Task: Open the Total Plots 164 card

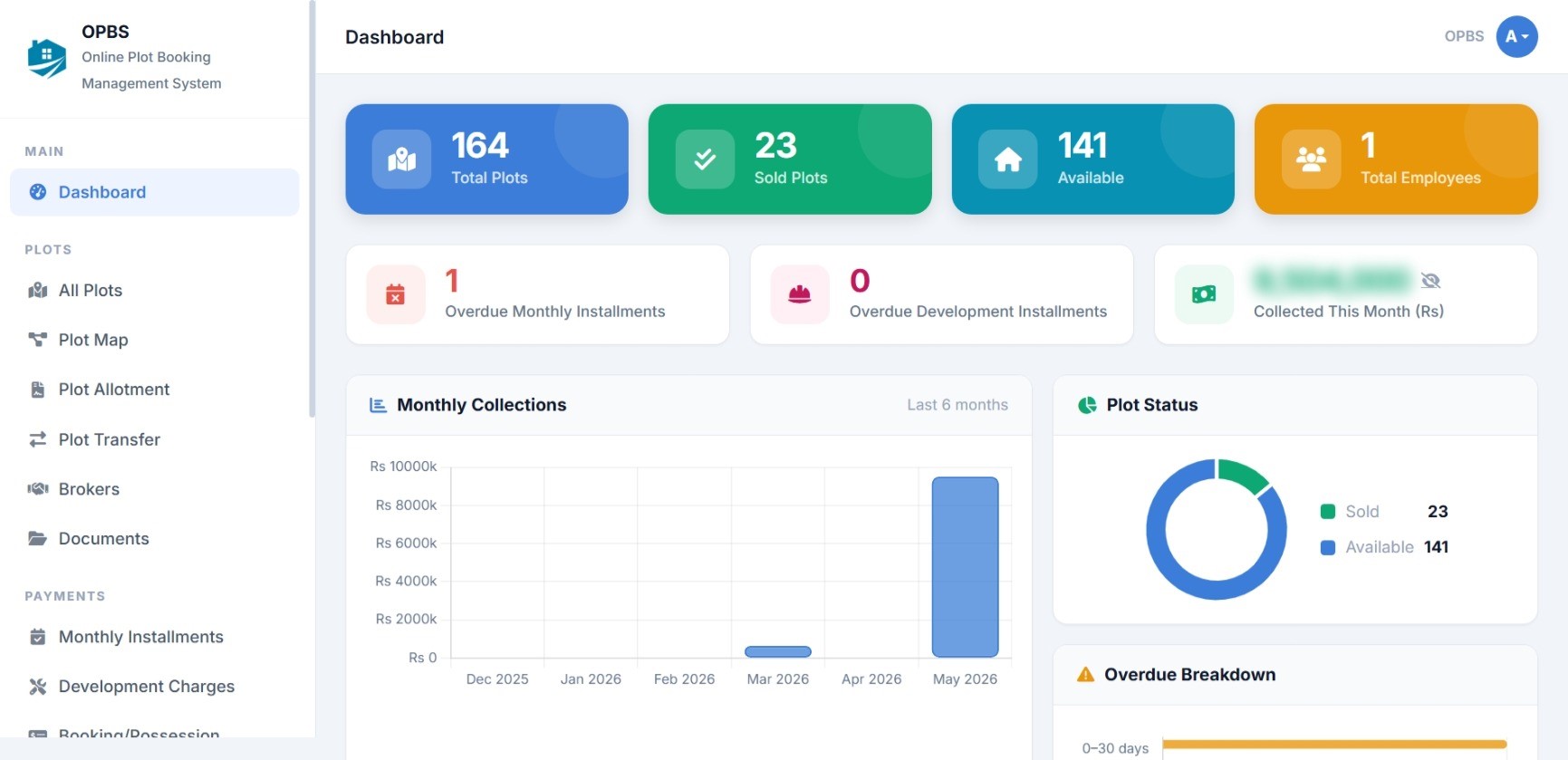Action: (486, 159)
